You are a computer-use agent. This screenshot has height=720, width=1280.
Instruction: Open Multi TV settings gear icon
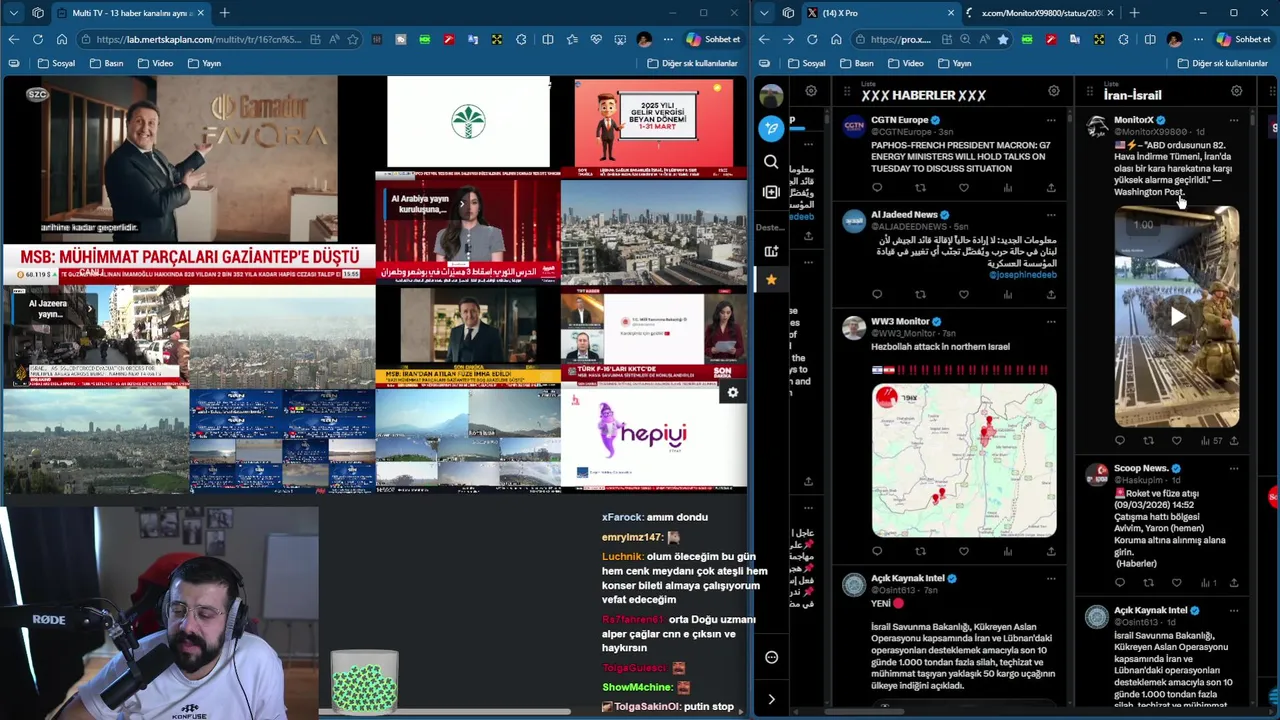(733, 393)
